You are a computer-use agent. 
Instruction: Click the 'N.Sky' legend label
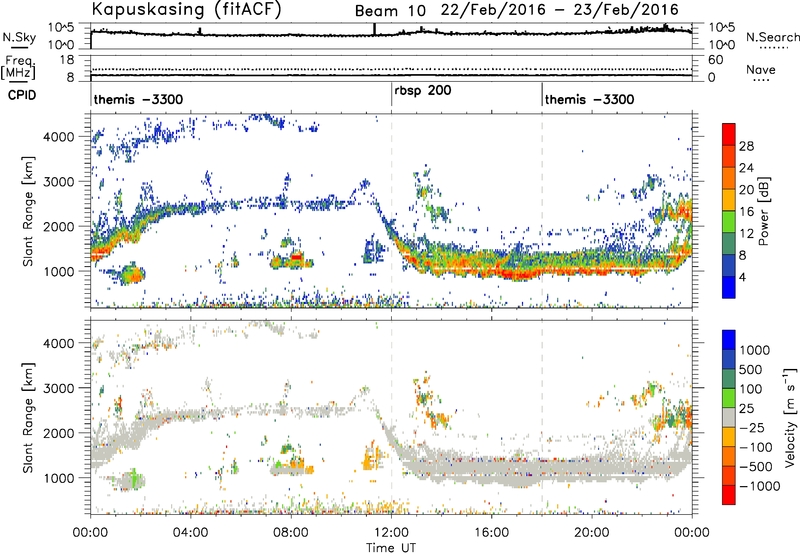click(x=19, y=37)
